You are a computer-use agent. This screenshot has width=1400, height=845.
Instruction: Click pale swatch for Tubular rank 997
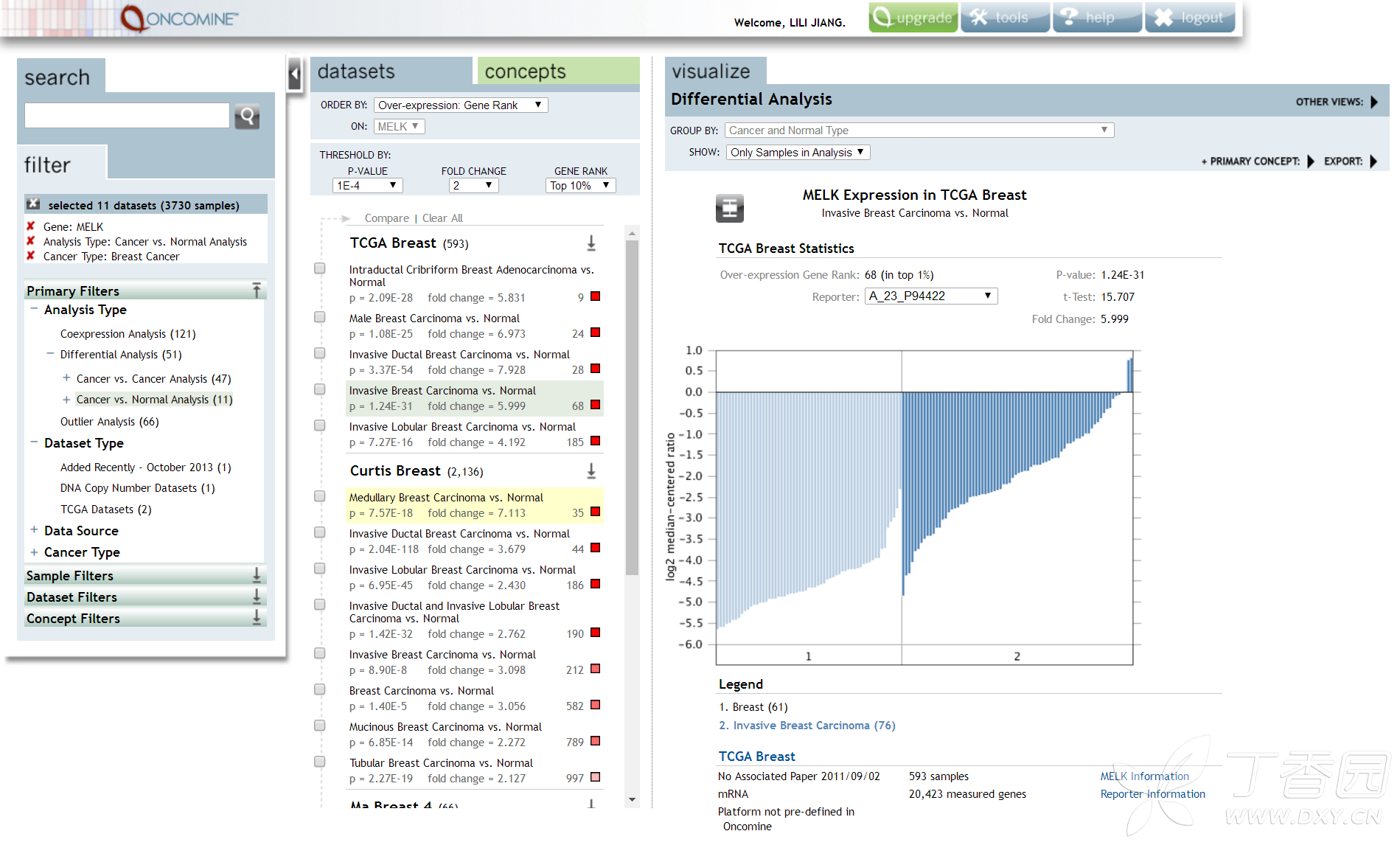click(x=595, y=777)
